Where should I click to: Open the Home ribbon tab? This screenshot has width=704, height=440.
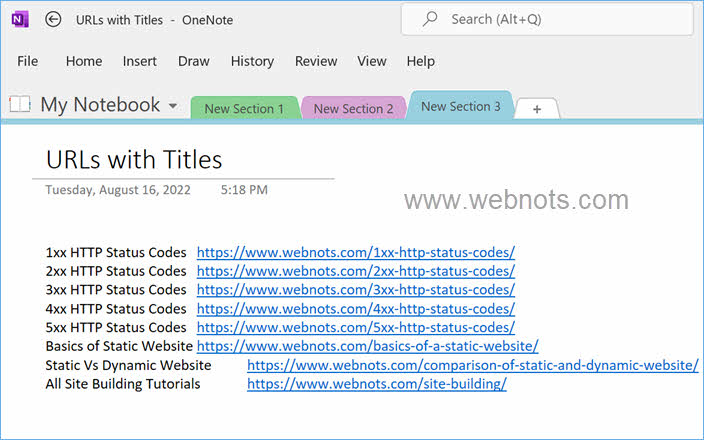pos(84,61)
